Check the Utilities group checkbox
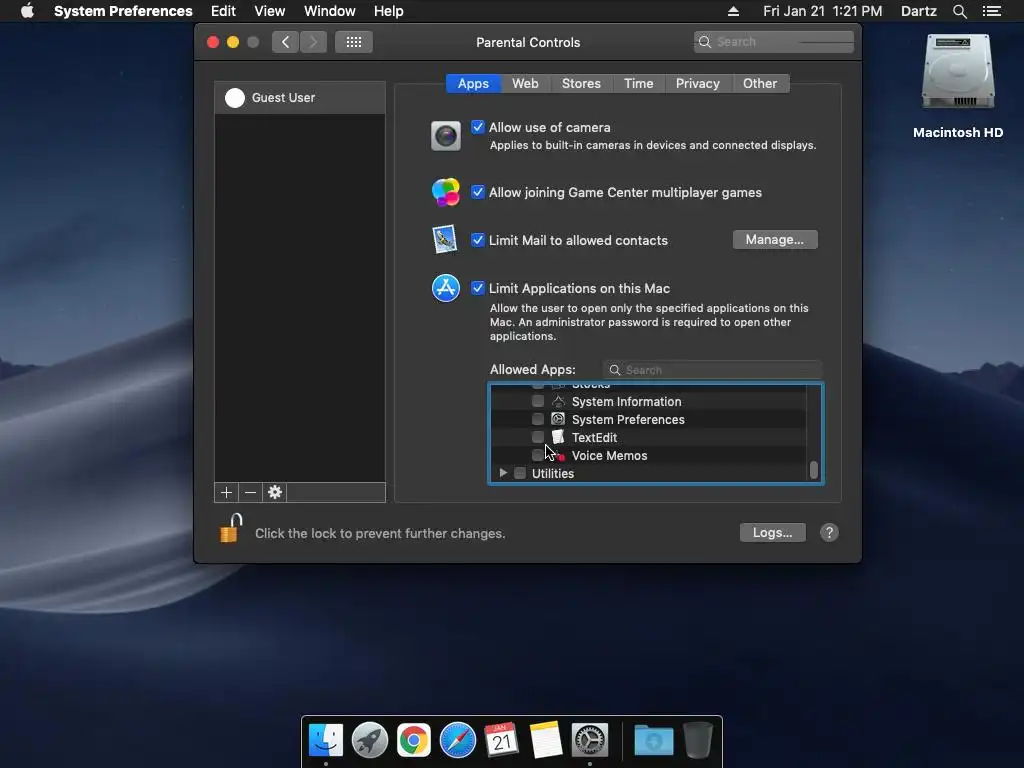The width and height of the screenshot is (1024, 768). point(520,473)
